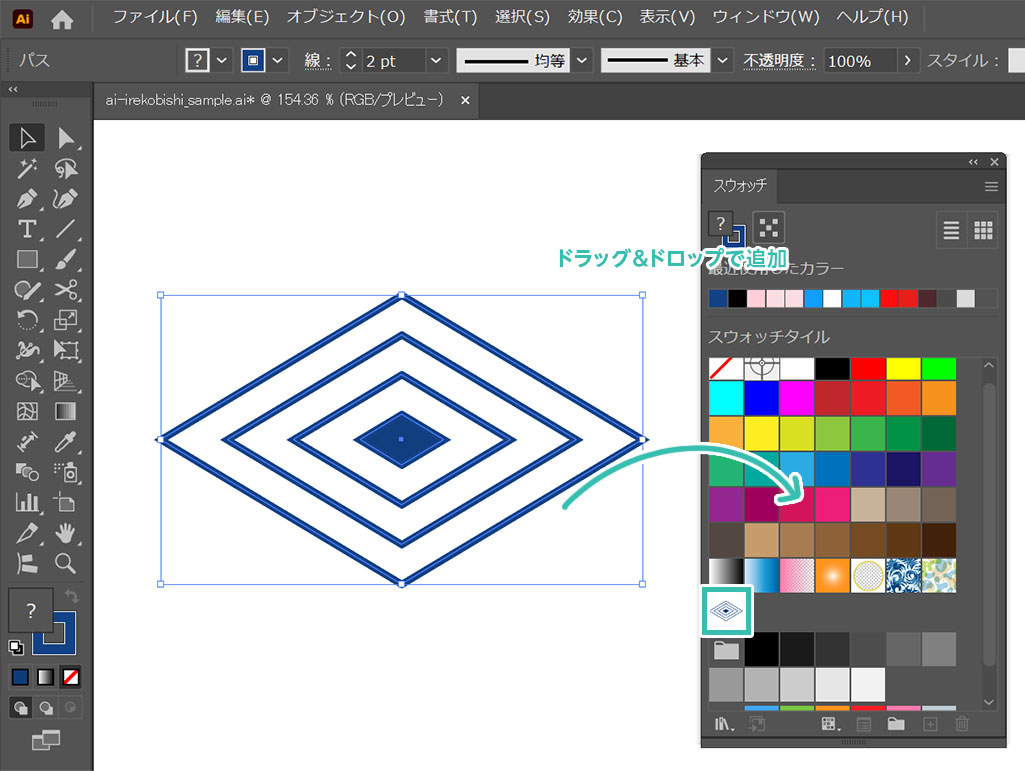Image resolution: width=1025 pixels, height=771 pixels.
Task: Open the opacity flyout arrow
Action: 907,61
